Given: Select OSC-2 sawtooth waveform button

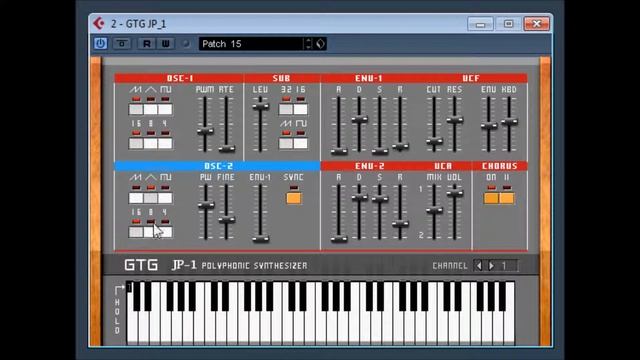Looking at the screenshot, I should coord(136,198).
